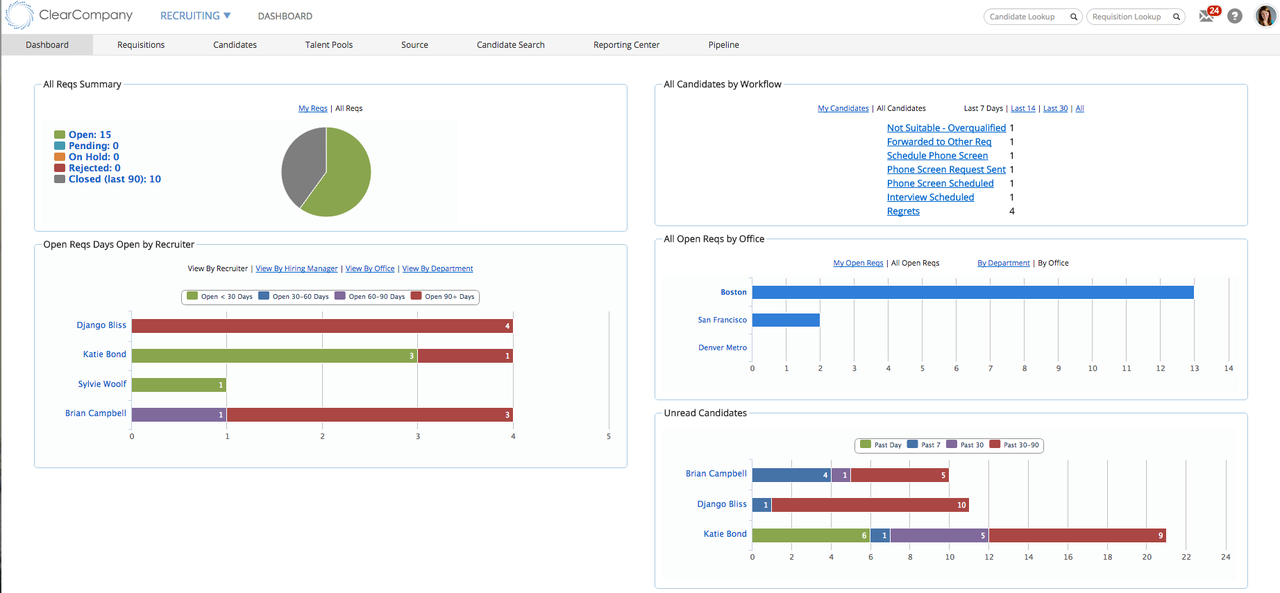Select DASHBOARD in the top navigation
This screenshot has height=593, width=1280.
point(284,16)
